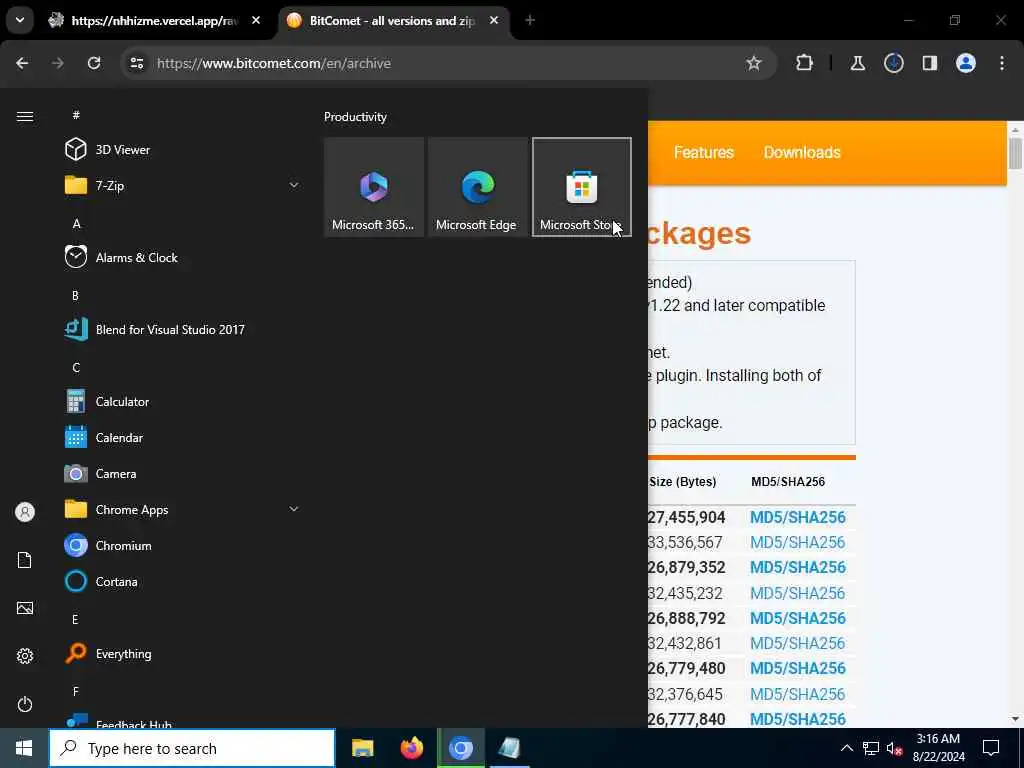Viewport: 1024px width, 768px height.
Task: Open MD5/SHA256 link for 32,435,232 row
Action: (797, 593)
